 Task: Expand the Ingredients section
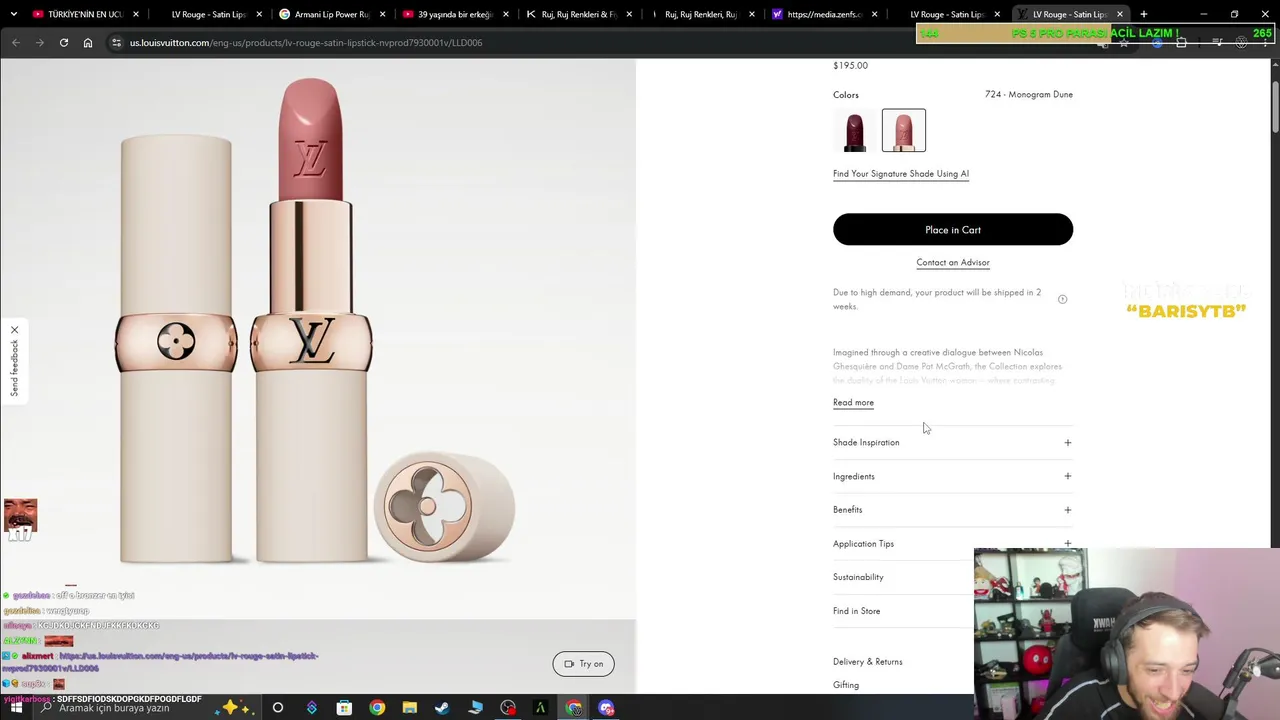(953, 476)
